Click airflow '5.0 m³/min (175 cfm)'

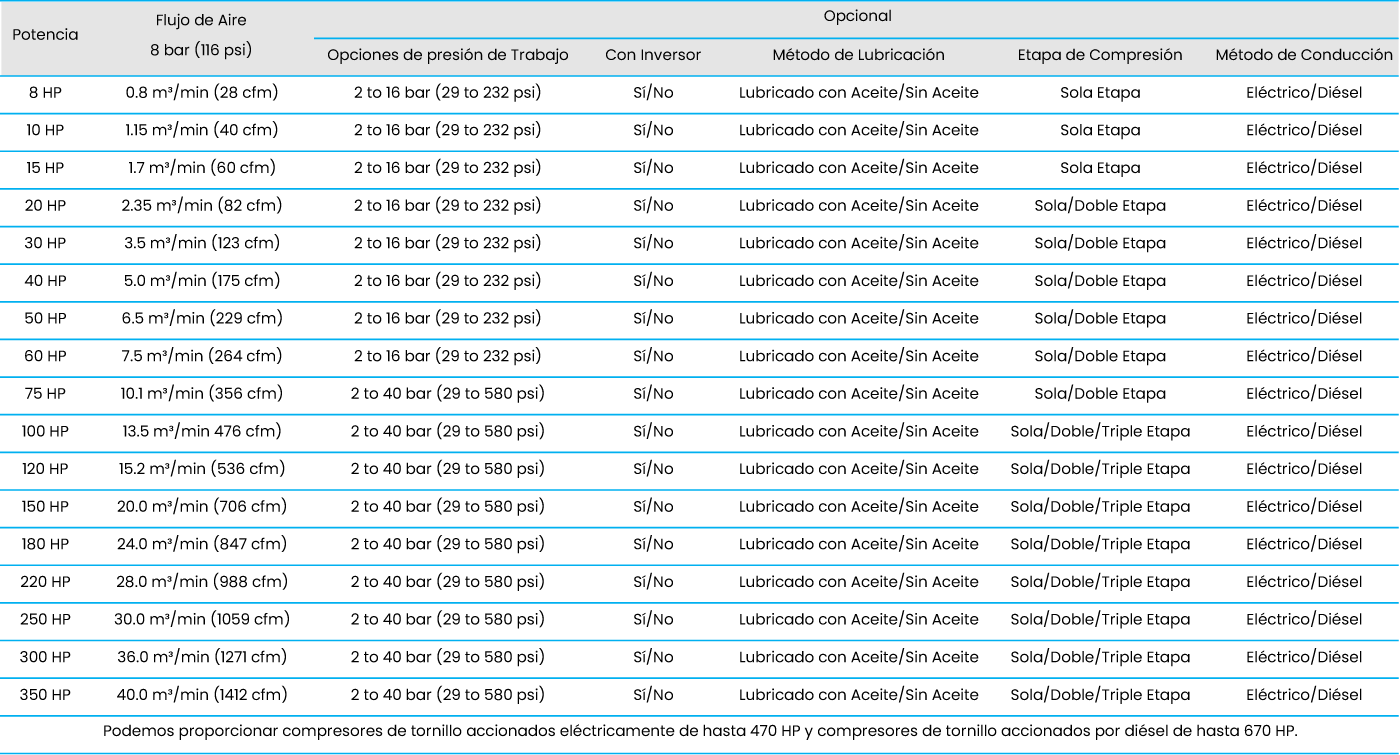tap(202, 281)
